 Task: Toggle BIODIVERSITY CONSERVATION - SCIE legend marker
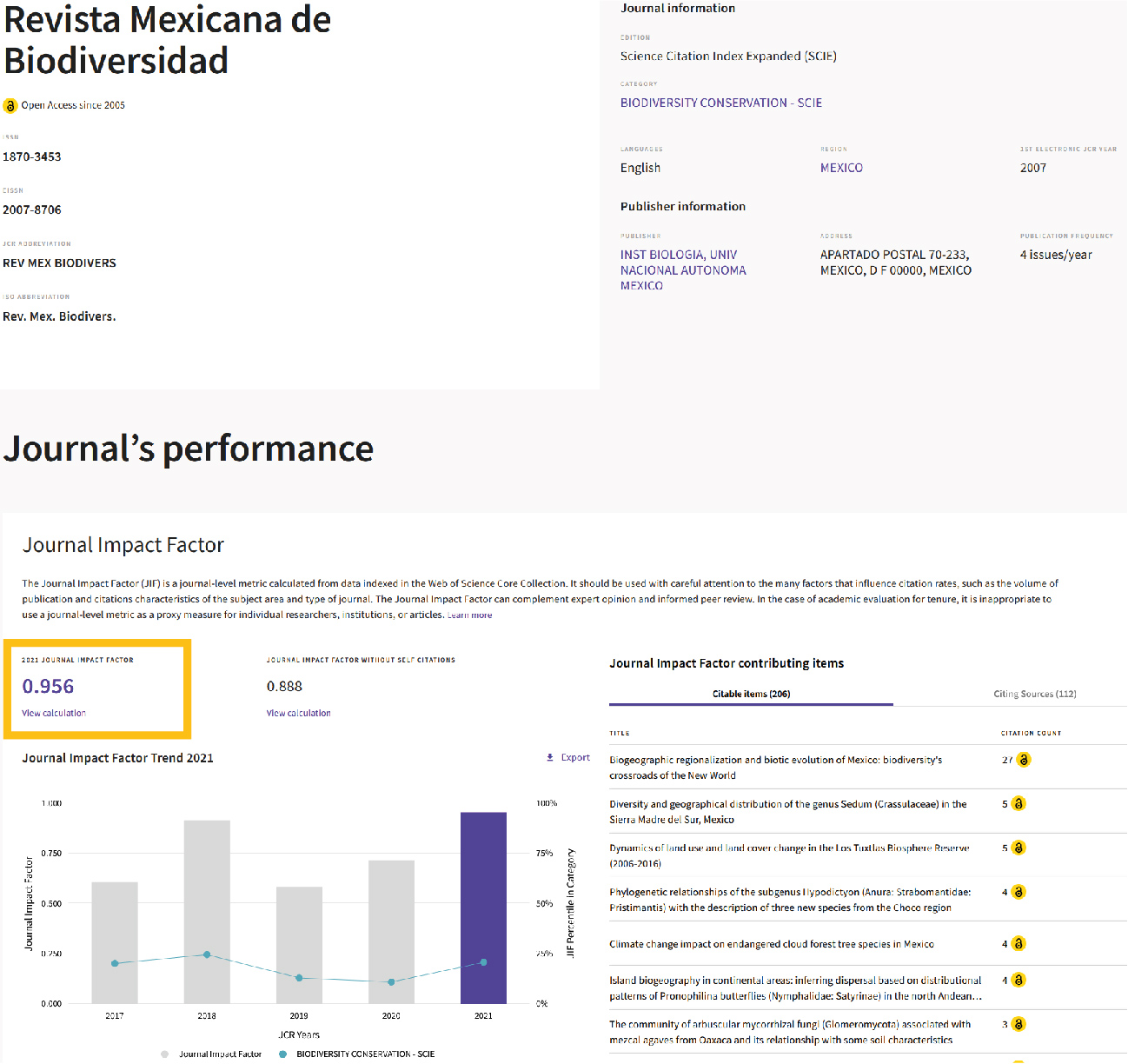coord(282,1054)
